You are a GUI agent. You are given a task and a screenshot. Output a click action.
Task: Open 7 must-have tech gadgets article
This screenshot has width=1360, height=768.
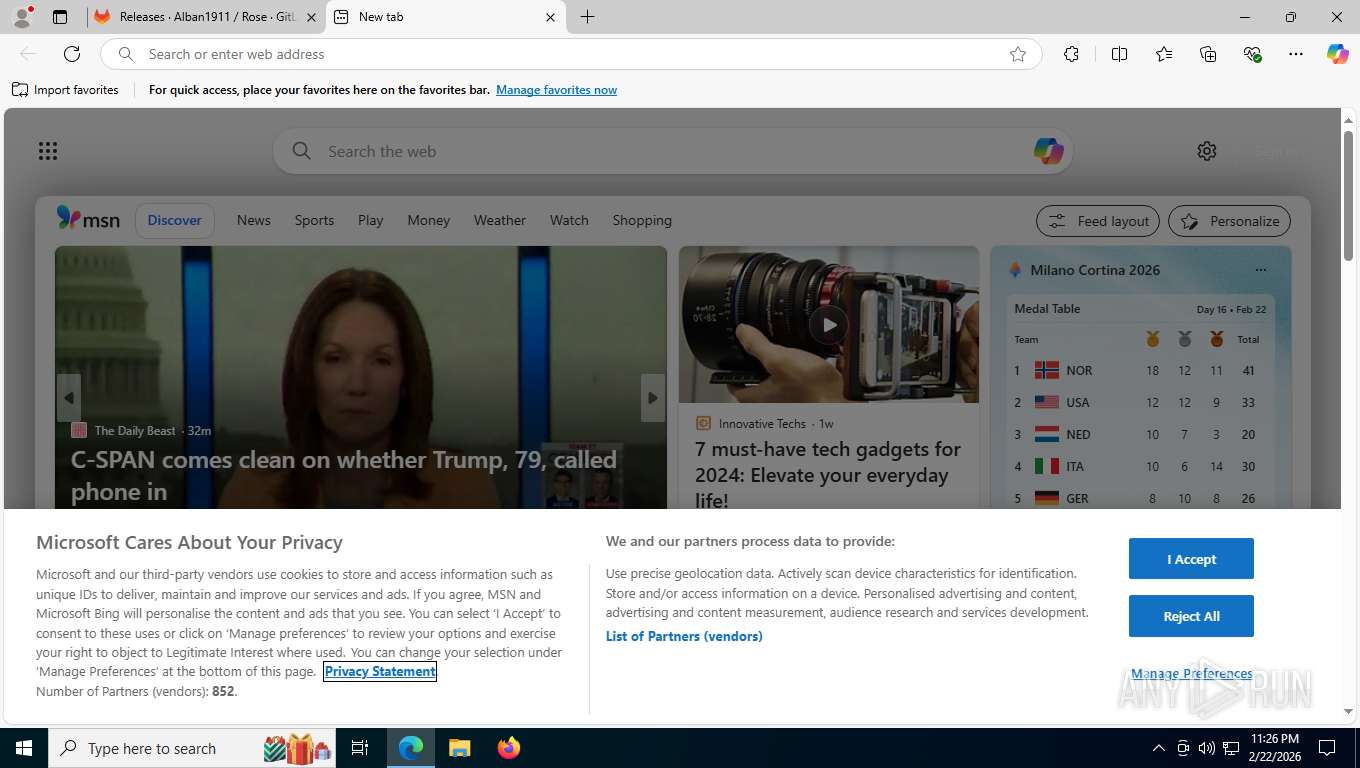pos(828,474)
